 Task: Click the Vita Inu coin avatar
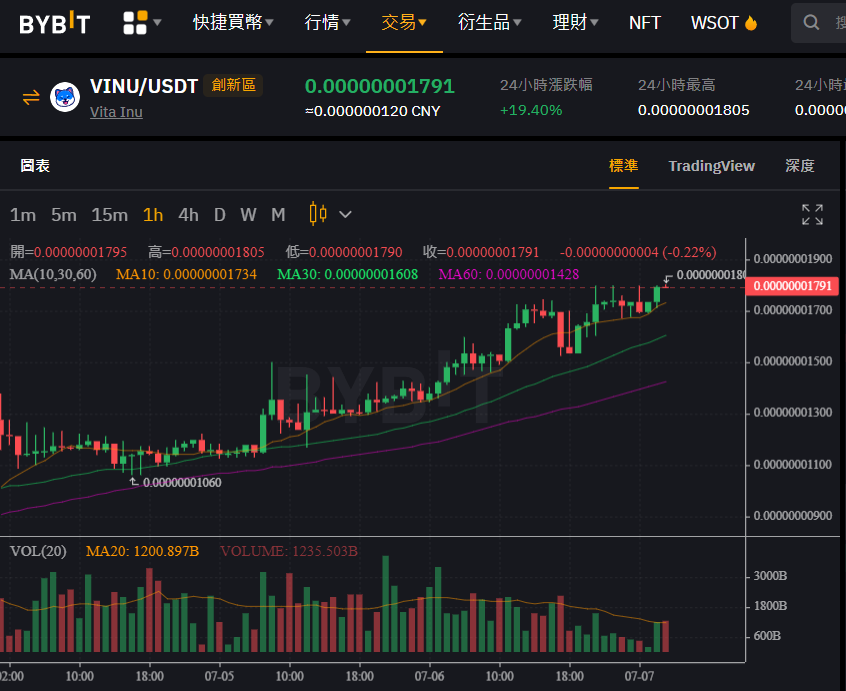pyautogui.click(x=65, y=97)
